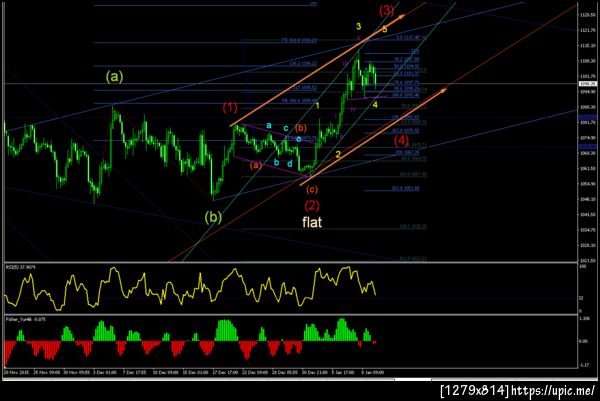Select the cyan "c" triangle label
The height and width of the screenshot is (401, 600).
coord(286,128)
